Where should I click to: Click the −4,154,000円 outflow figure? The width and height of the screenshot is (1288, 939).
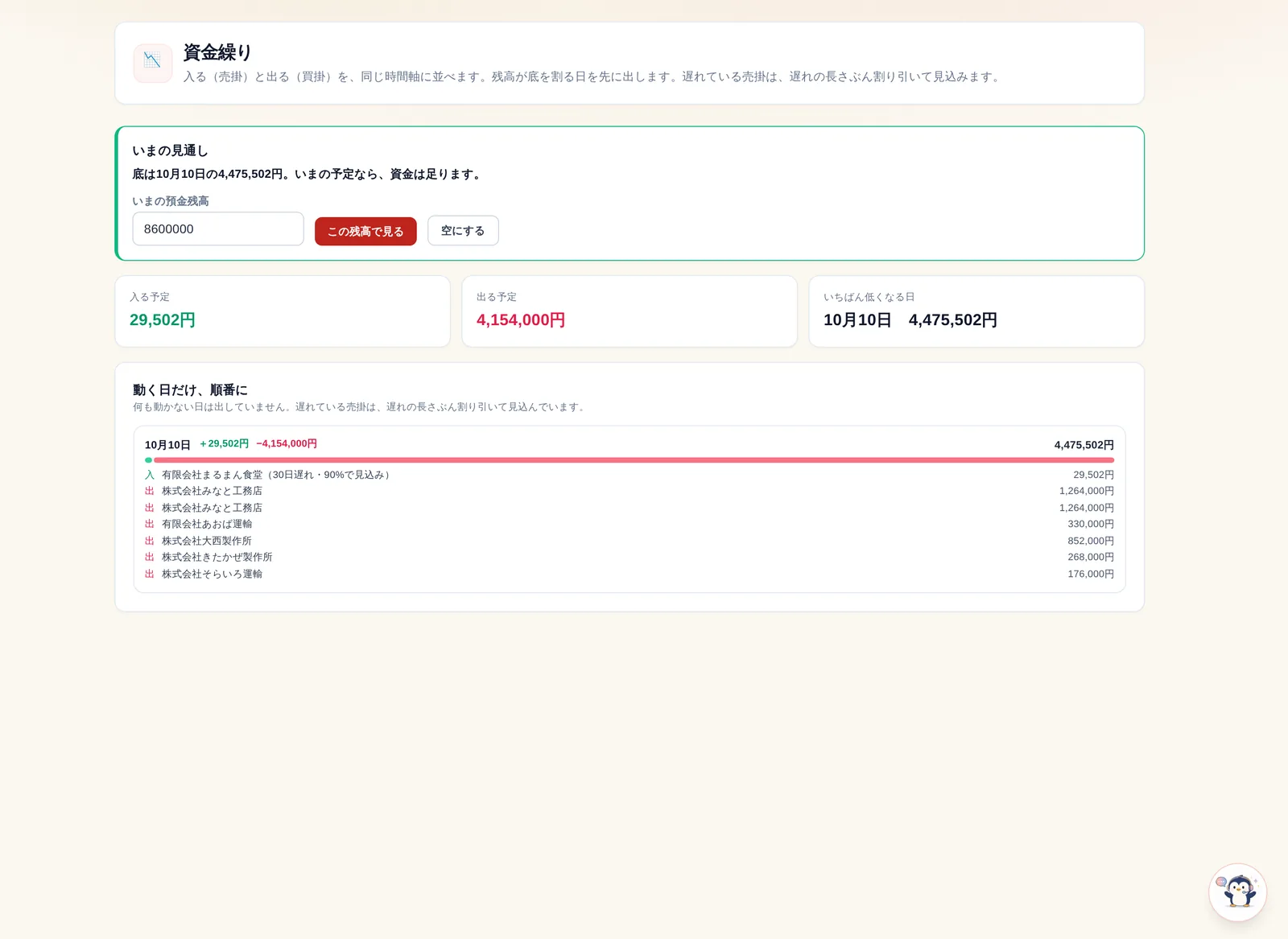(x=287, y=444)
